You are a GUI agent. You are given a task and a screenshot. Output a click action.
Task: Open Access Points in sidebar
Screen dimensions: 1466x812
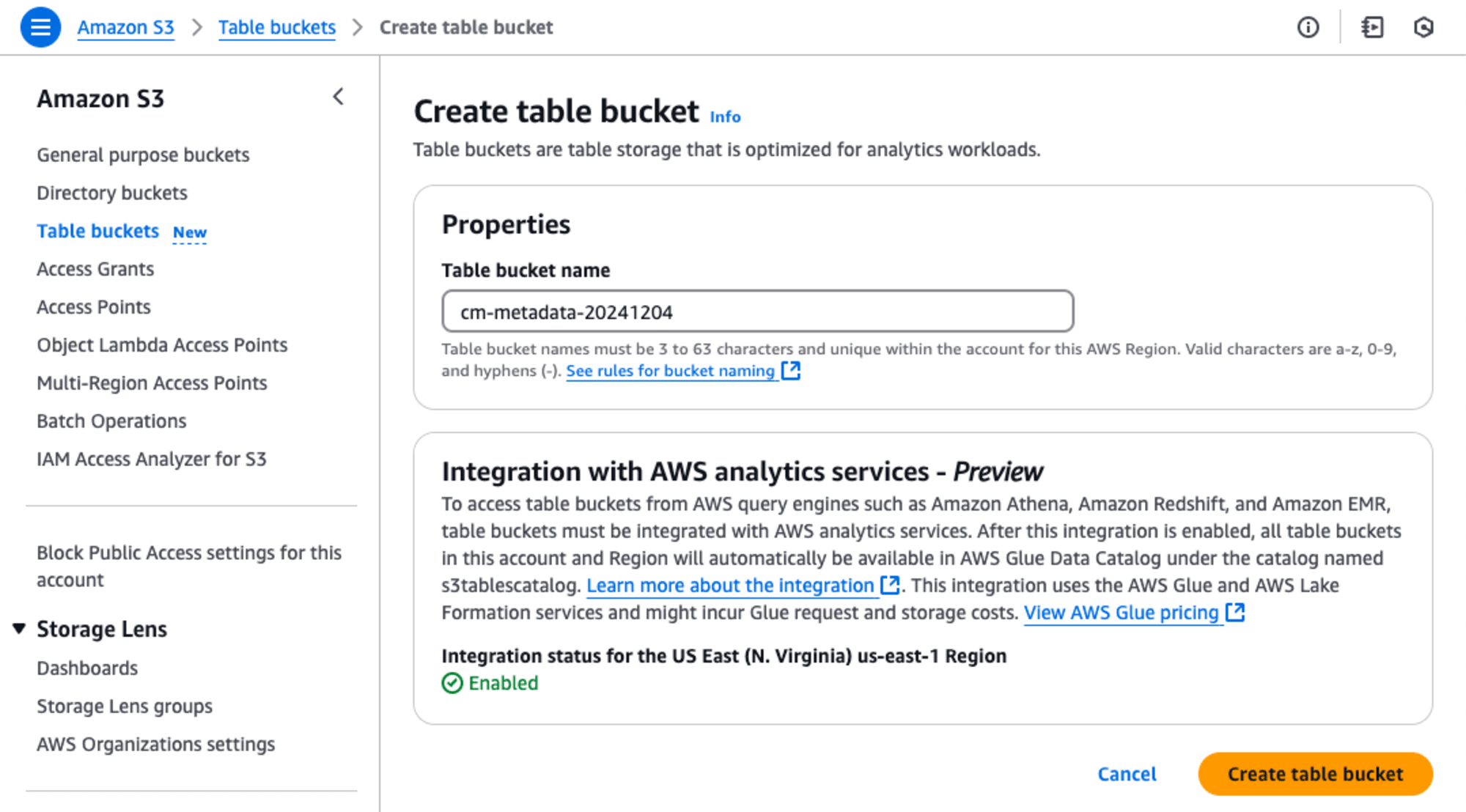pyautogui.click(x=94, y=307)
